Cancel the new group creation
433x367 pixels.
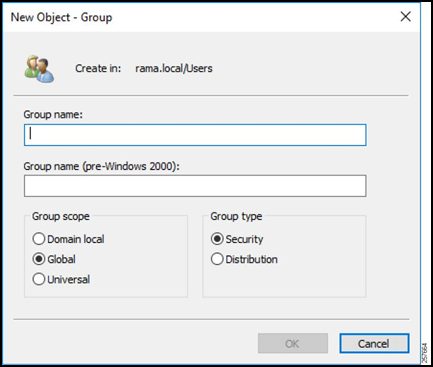point(374,343)
